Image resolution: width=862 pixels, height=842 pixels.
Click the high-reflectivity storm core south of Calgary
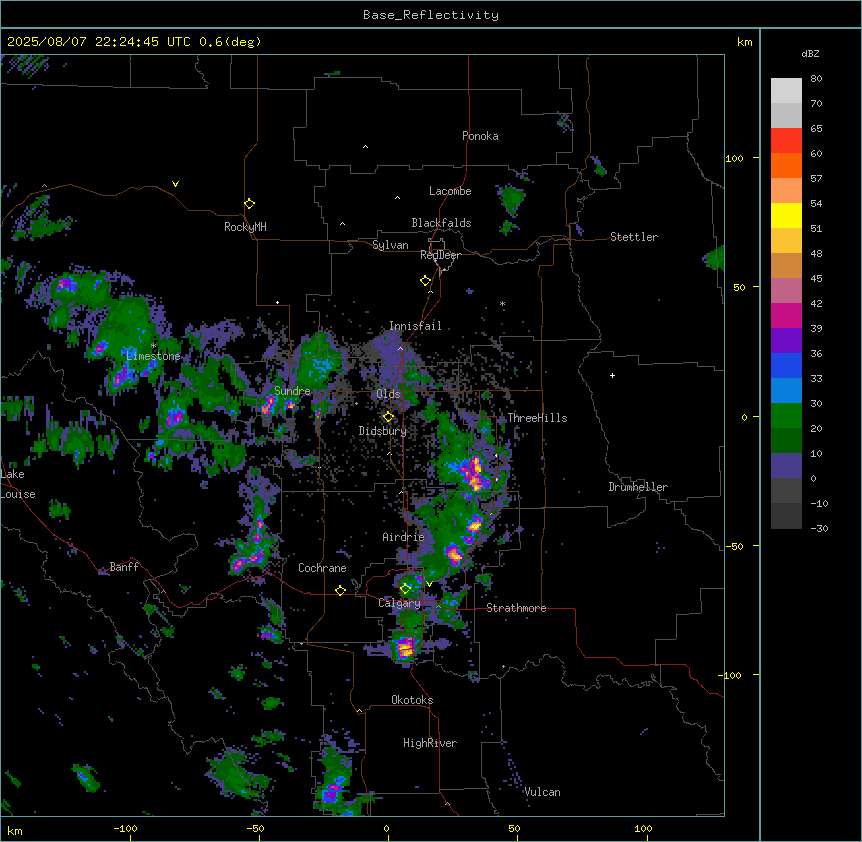pyautogui.click(x=406, y=647)
